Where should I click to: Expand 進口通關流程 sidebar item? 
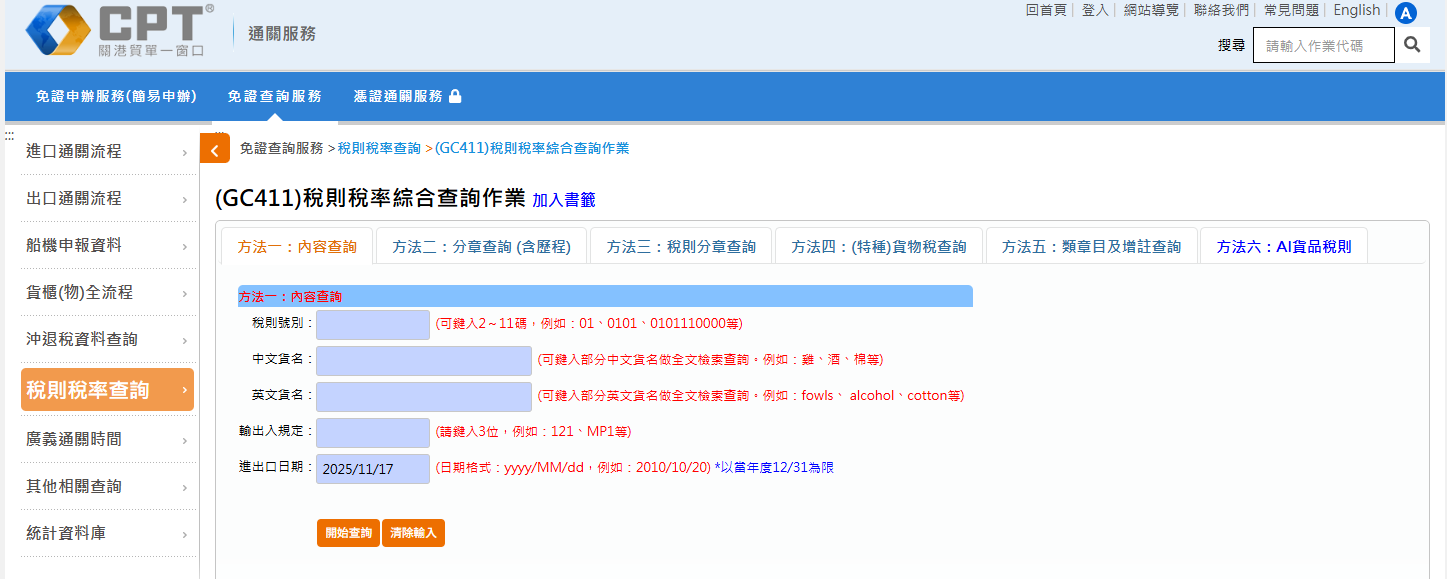106,152
